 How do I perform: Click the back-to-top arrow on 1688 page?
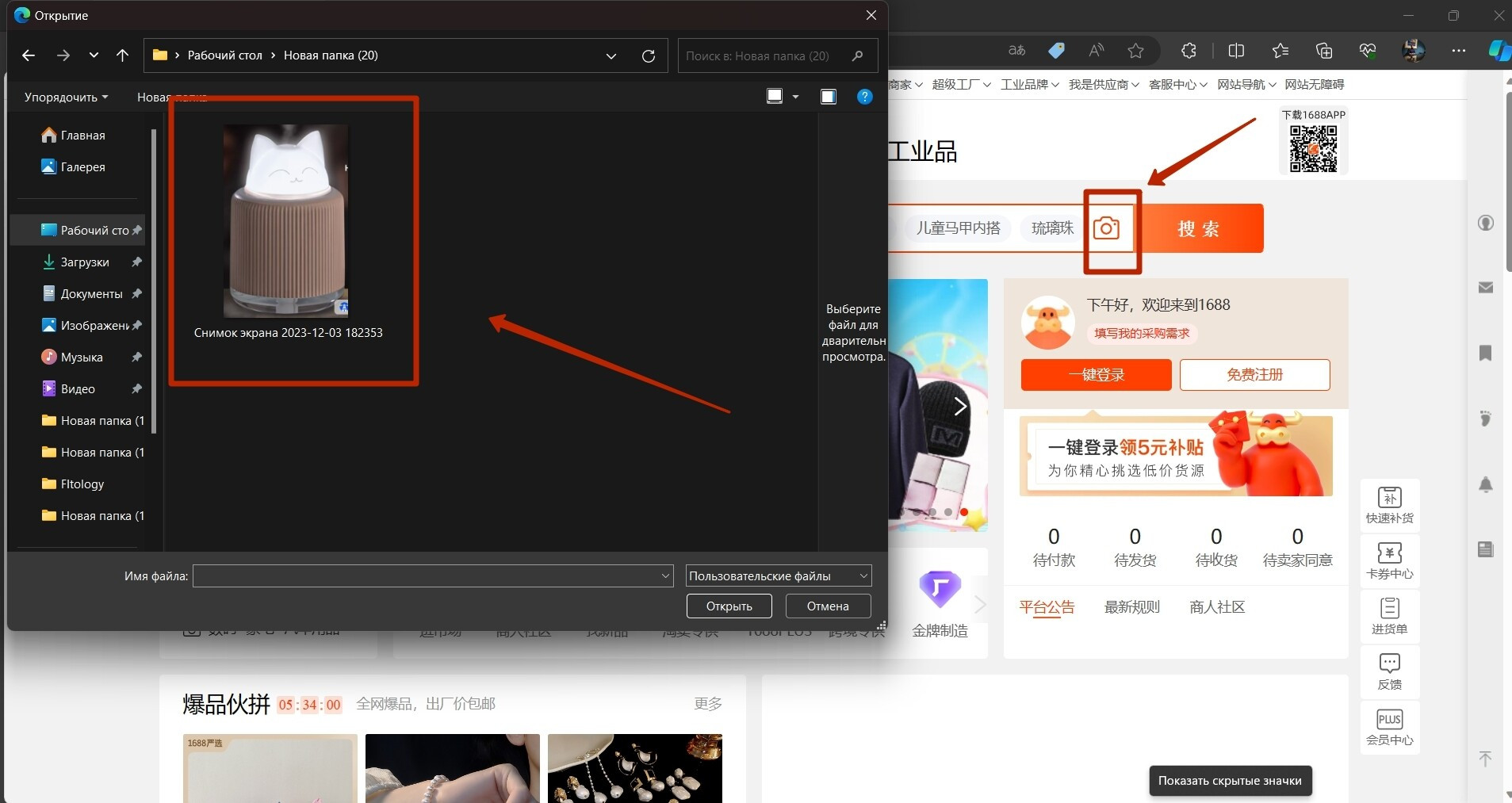pos(1485,759)
